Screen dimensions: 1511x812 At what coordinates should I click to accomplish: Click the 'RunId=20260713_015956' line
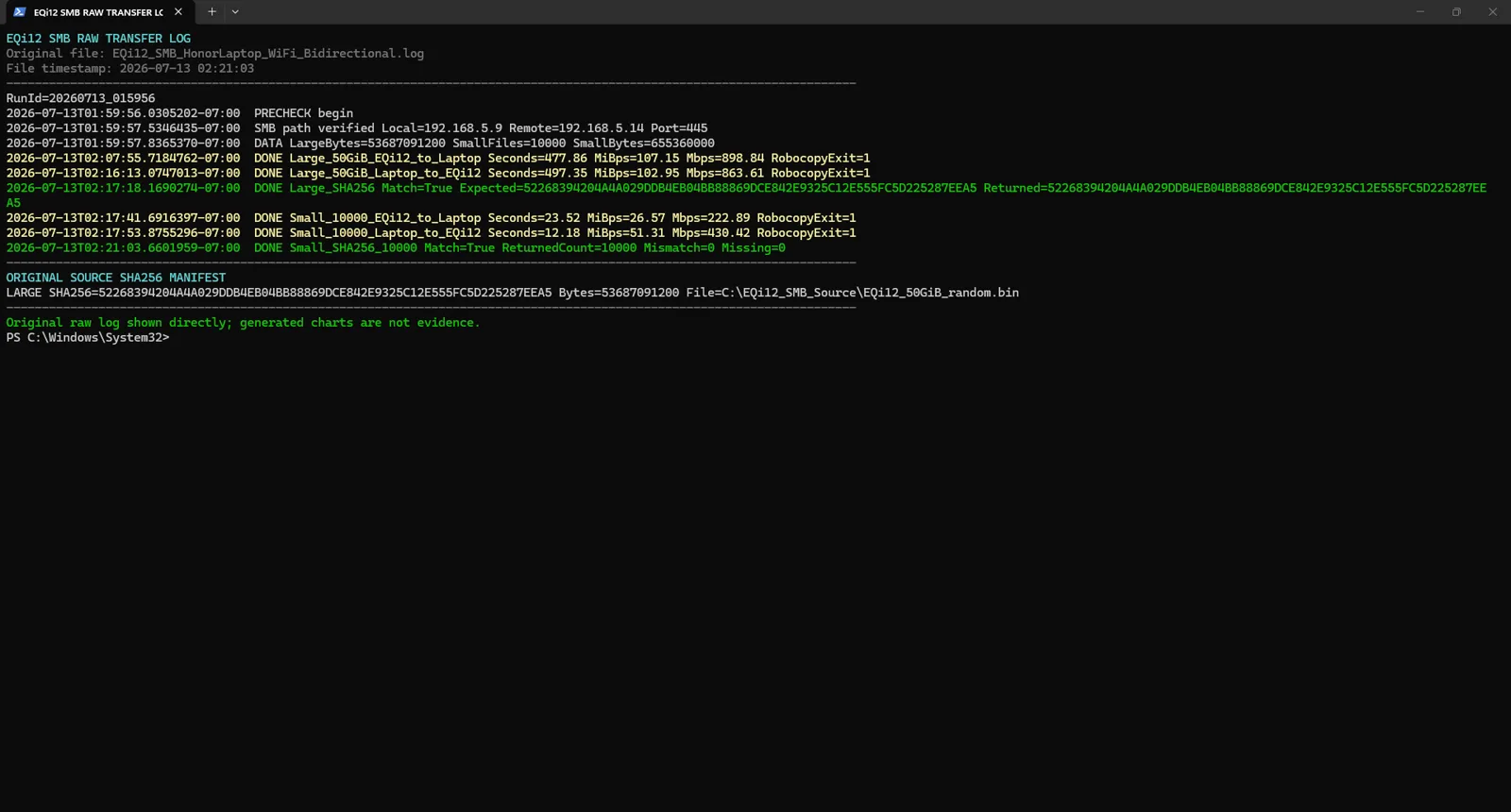click(x=80, y=98)
